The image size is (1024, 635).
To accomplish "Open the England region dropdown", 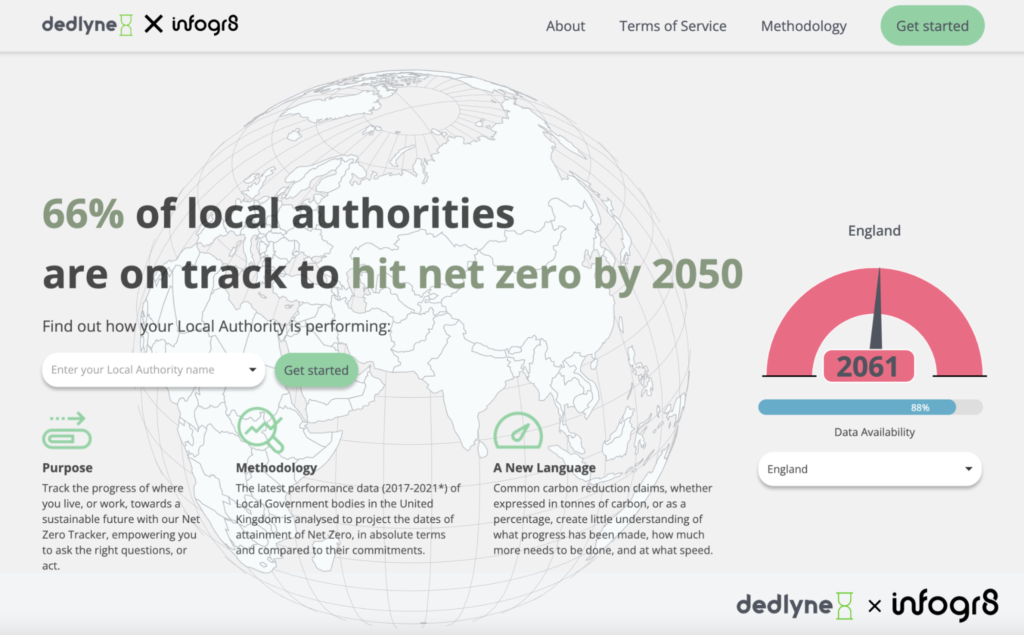I will (869, 469).
